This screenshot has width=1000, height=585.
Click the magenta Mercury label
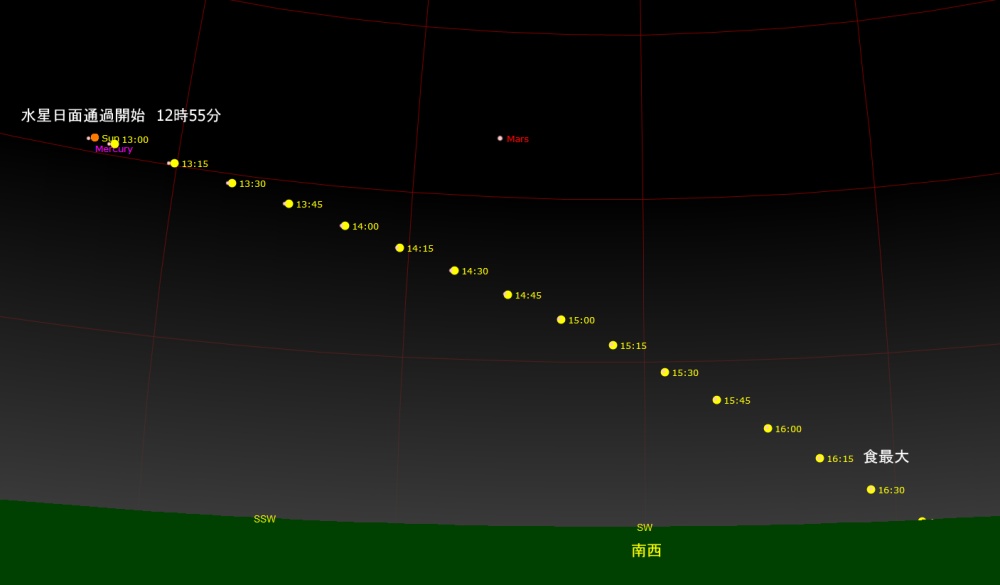tap(113, 150)
